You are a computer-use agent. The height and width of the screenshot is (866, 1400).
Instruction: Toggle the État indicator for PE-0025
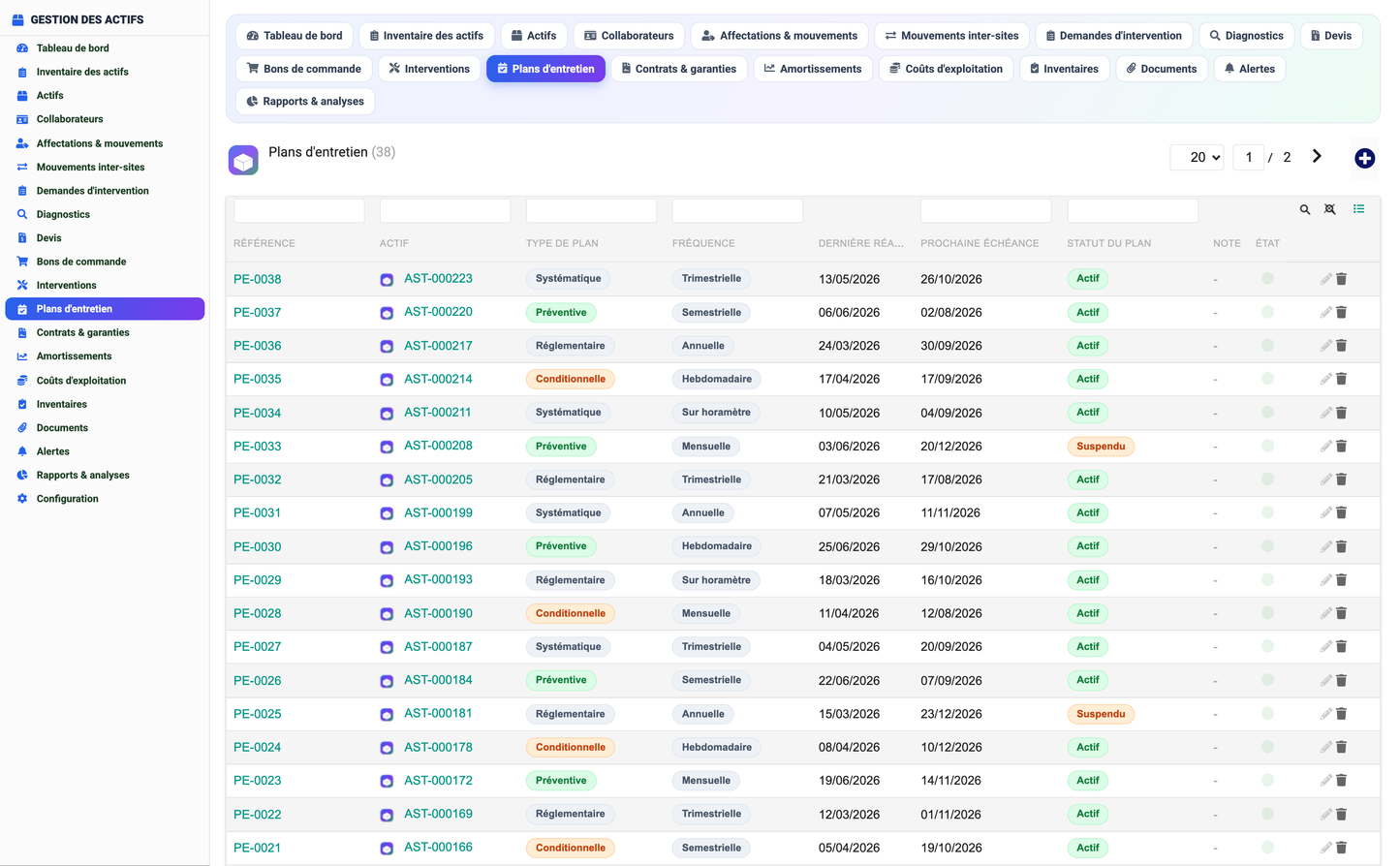tap(1267, 714)
